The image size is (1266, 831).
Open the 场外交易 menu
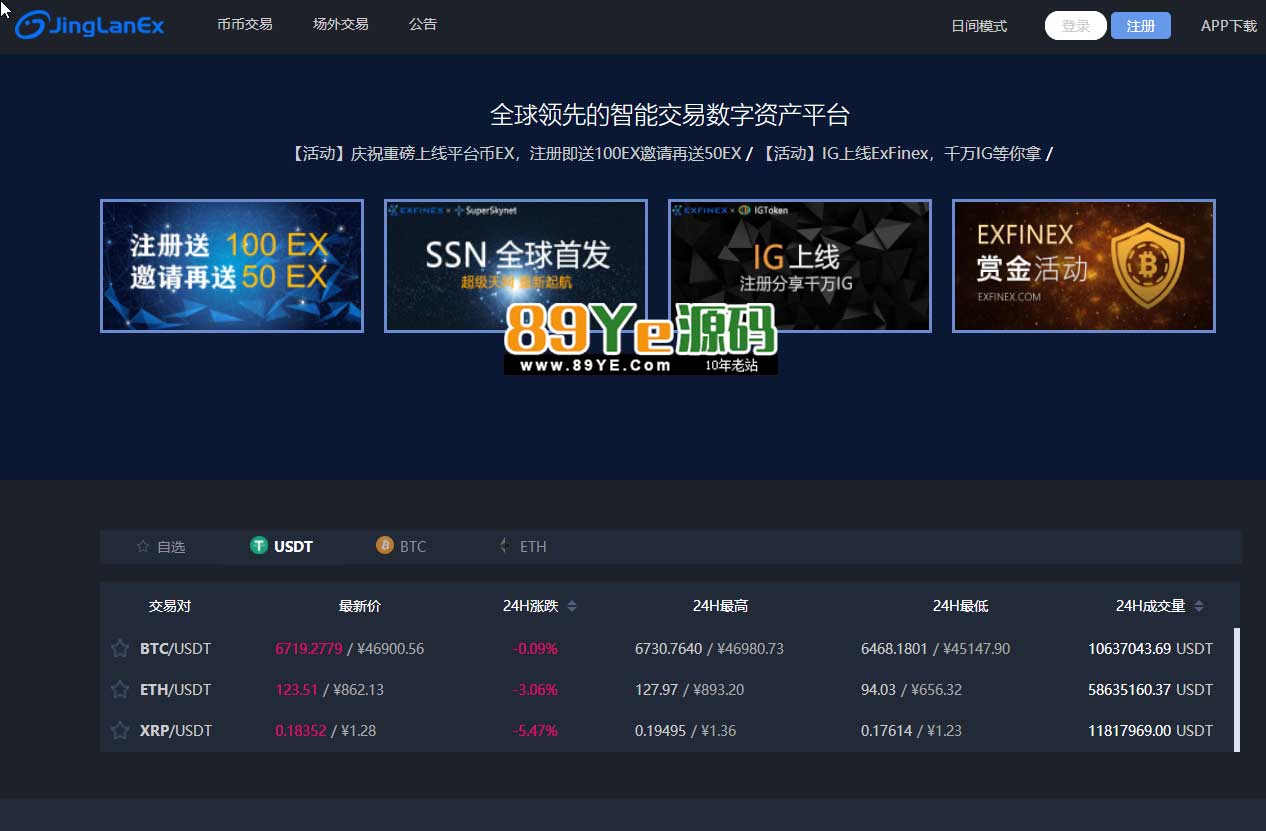pos(341,24)
